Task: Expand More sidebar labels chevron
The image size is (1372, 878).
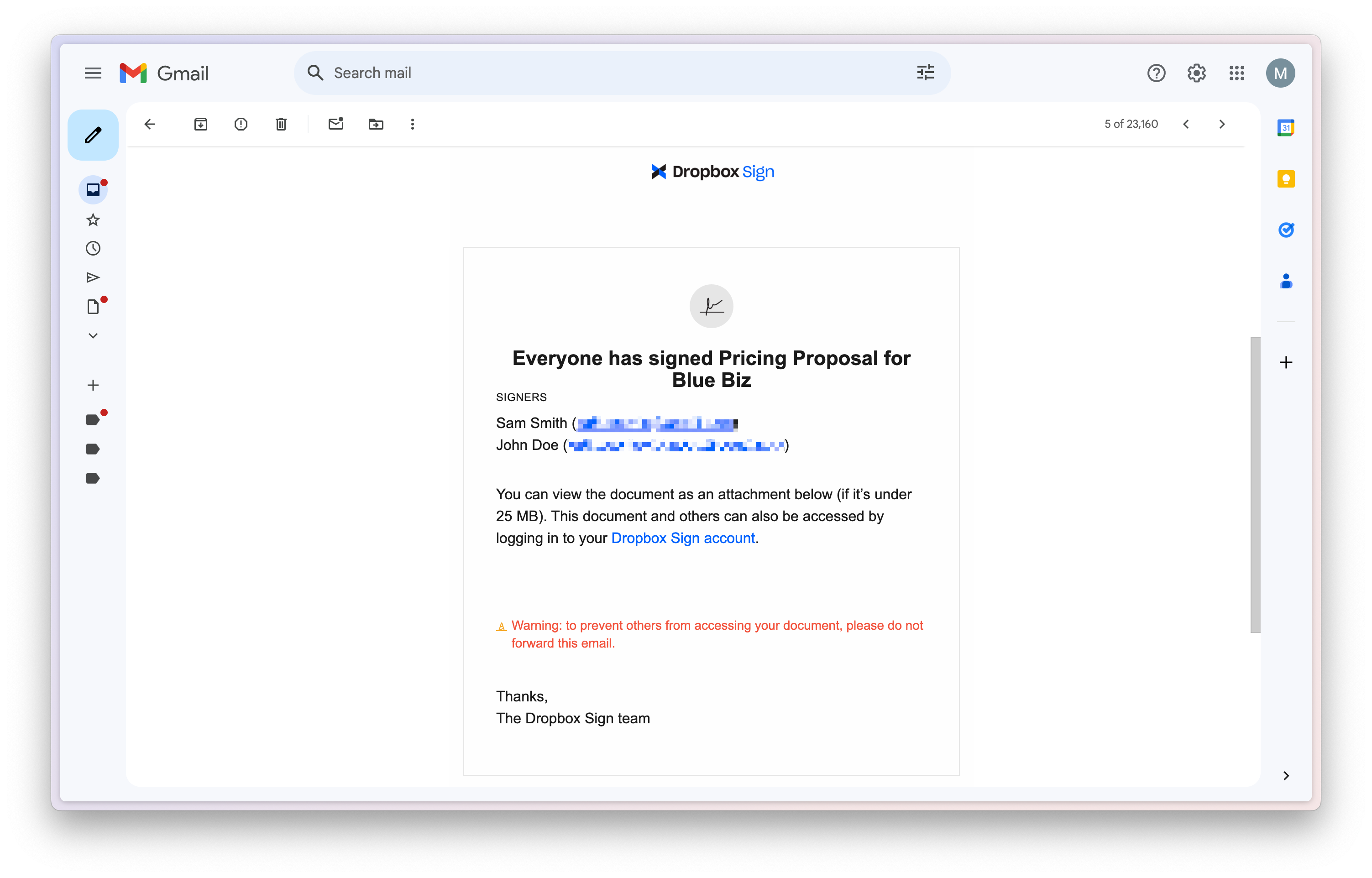Action: [x=93, y=336]
